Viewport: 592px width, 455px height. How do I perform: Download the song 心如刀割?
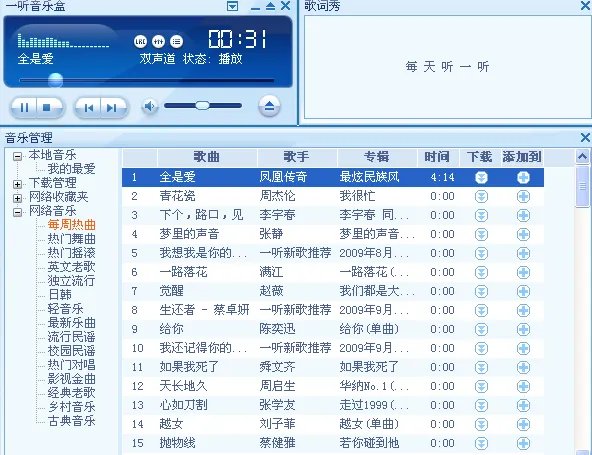481,405
